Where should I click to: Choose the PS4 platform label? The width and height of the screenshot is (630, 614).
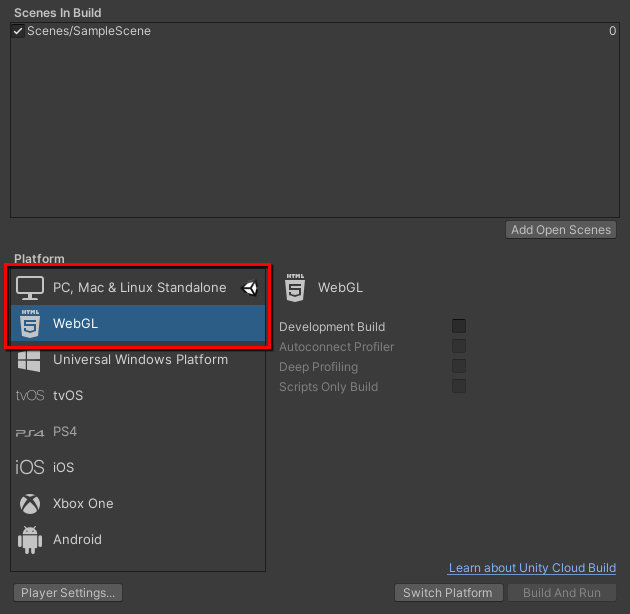(x=65, y=432)
